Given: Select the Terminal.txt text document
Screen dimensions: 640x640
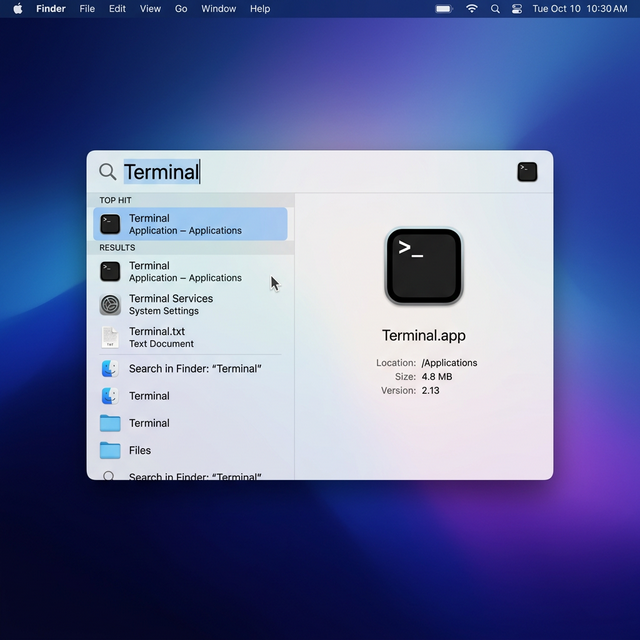Looking at the screenshot, I should click(190, 337).
